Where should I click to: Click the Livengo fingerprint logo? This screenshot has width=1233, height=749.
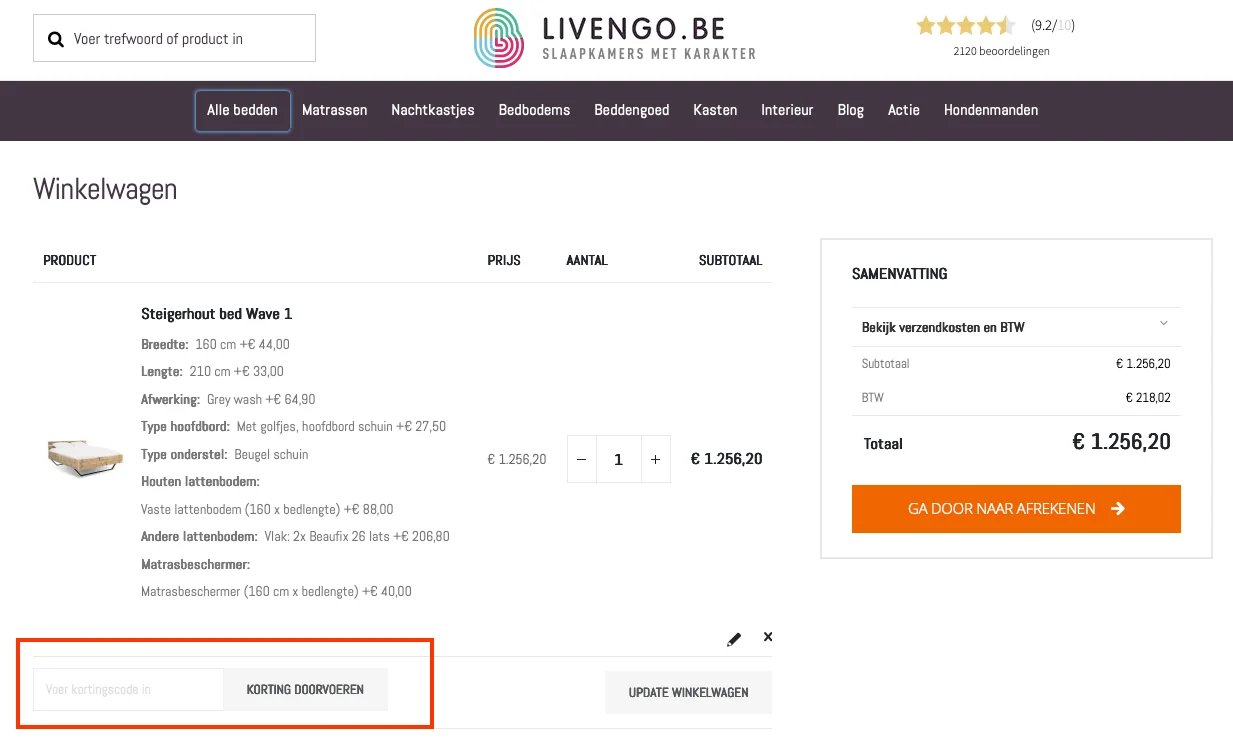coord(497,38)
